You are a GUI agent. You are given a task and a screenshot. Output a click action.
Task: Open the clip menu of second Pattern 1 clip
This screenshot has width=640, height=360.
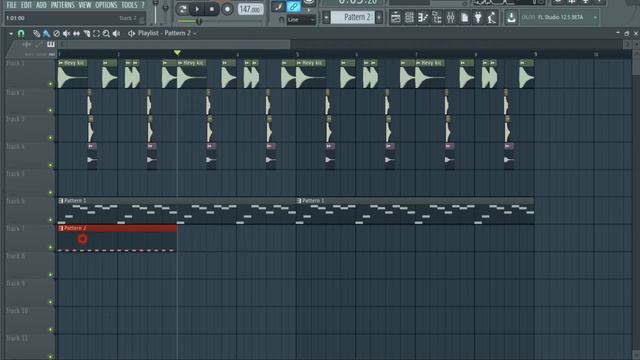[299, 201]
